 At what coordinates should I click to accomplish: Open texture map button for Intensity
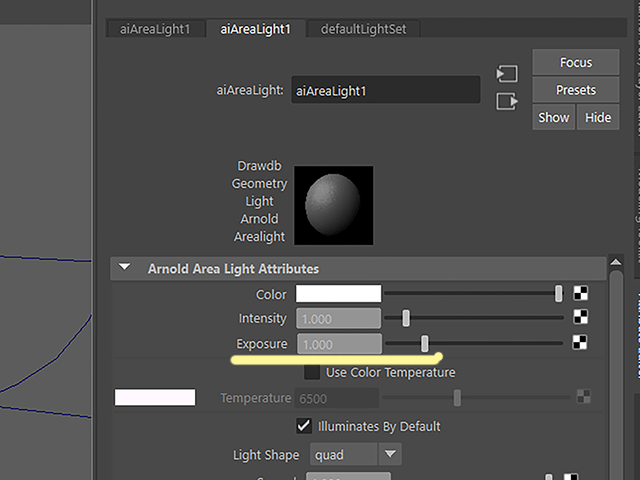[x=581, y=317]
